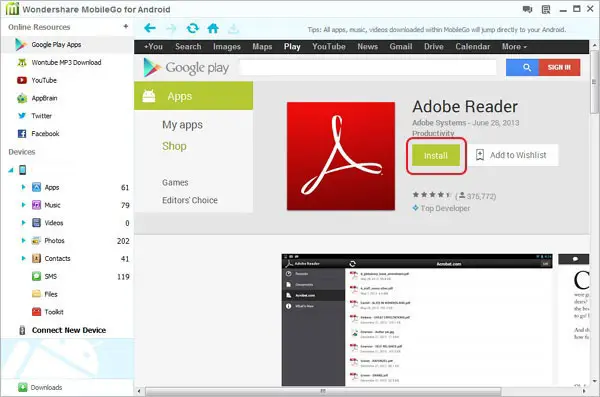Viewport: 600px width, 397px height.
Task: Expand the Videos tree arrow
Action: coord(23,223)
